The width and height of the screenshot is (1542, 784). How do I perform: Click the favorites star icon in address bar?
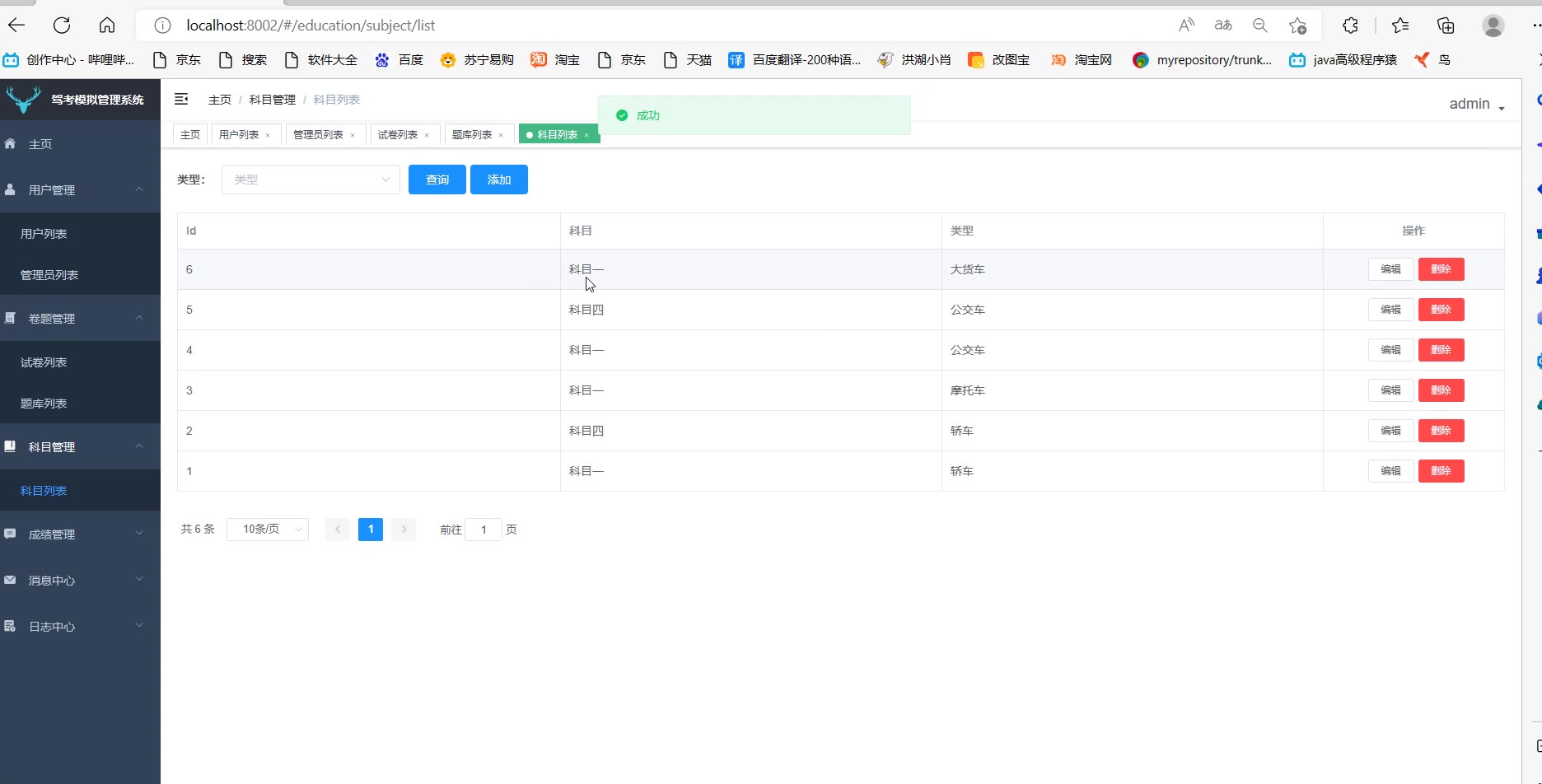(x=1297, y=26)
